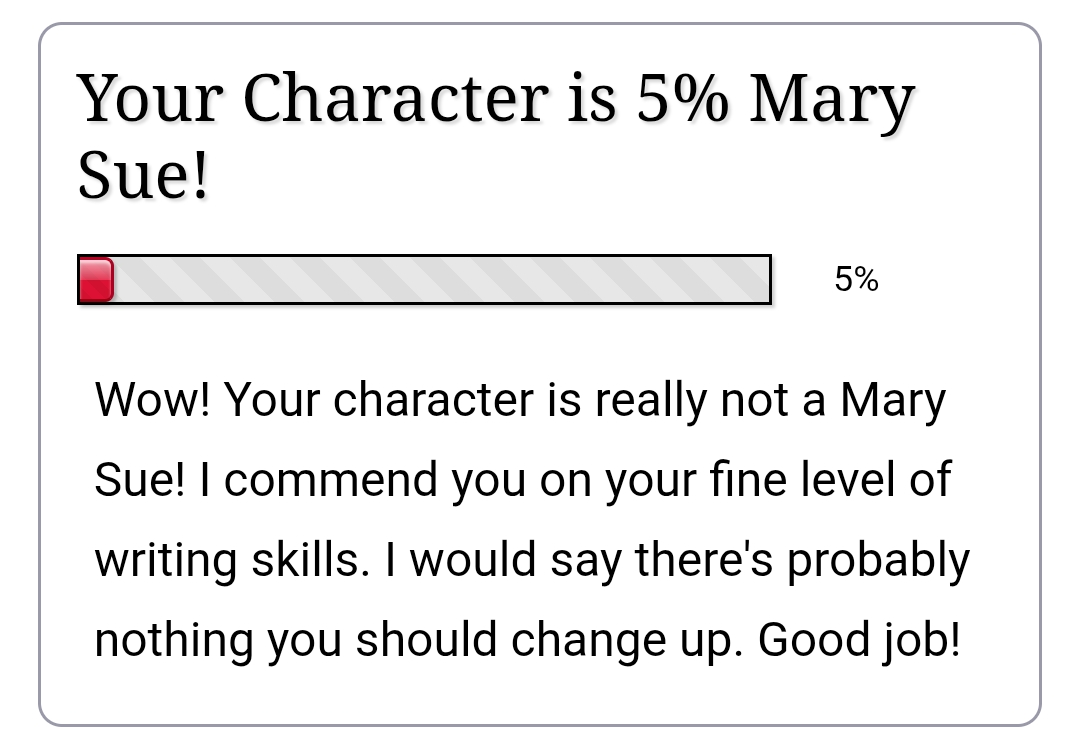
Task: Click the word "Character" in the heading
Action: click(x=394, y=99)
